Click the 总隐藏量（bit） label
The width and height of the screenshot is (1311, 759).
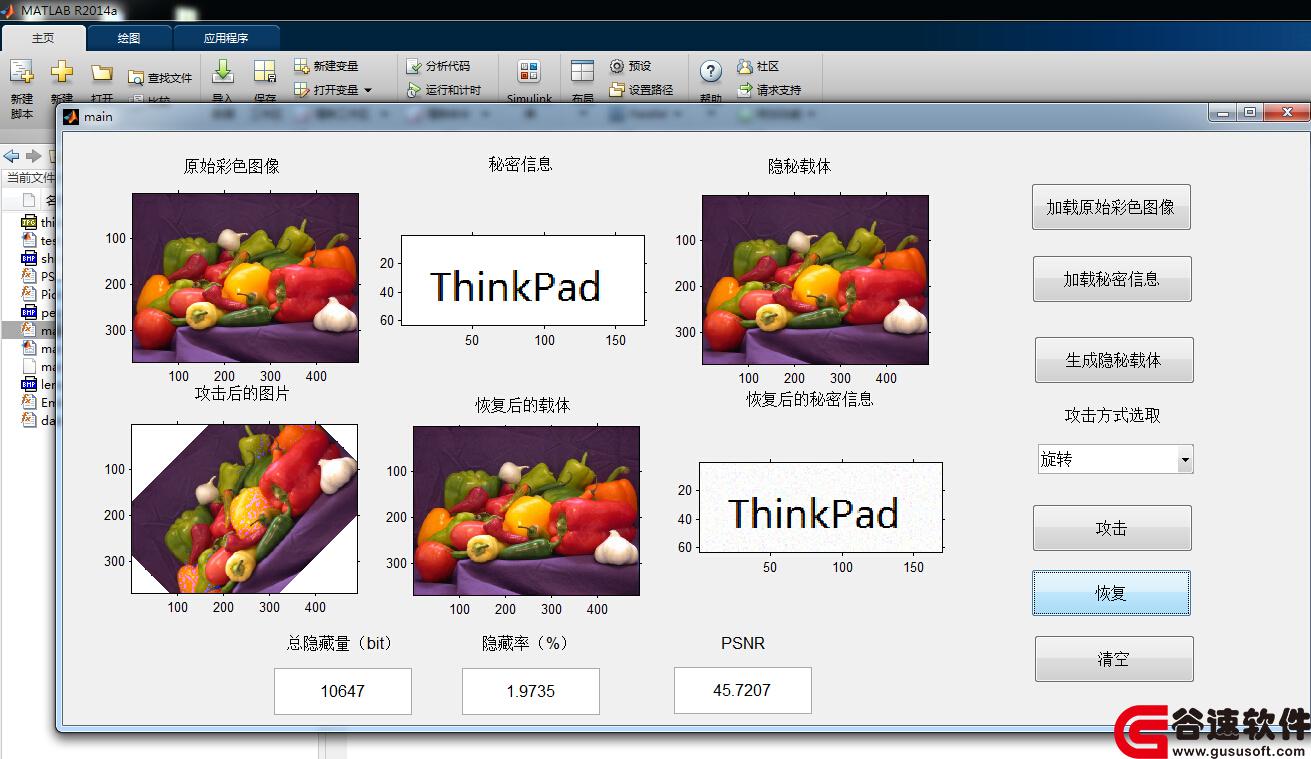click(x=341, y=643)
